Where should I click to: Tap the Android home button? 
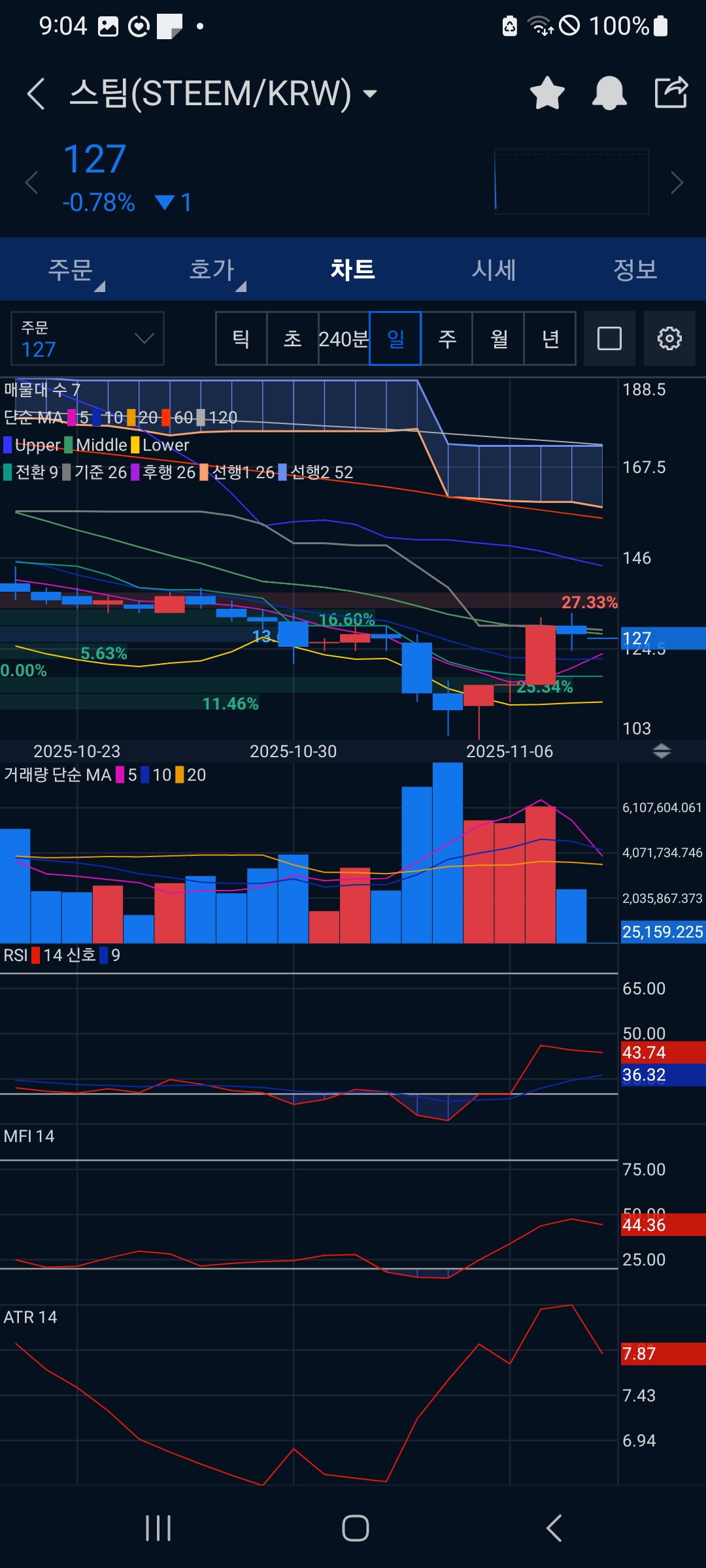(x=356, y=1528)
